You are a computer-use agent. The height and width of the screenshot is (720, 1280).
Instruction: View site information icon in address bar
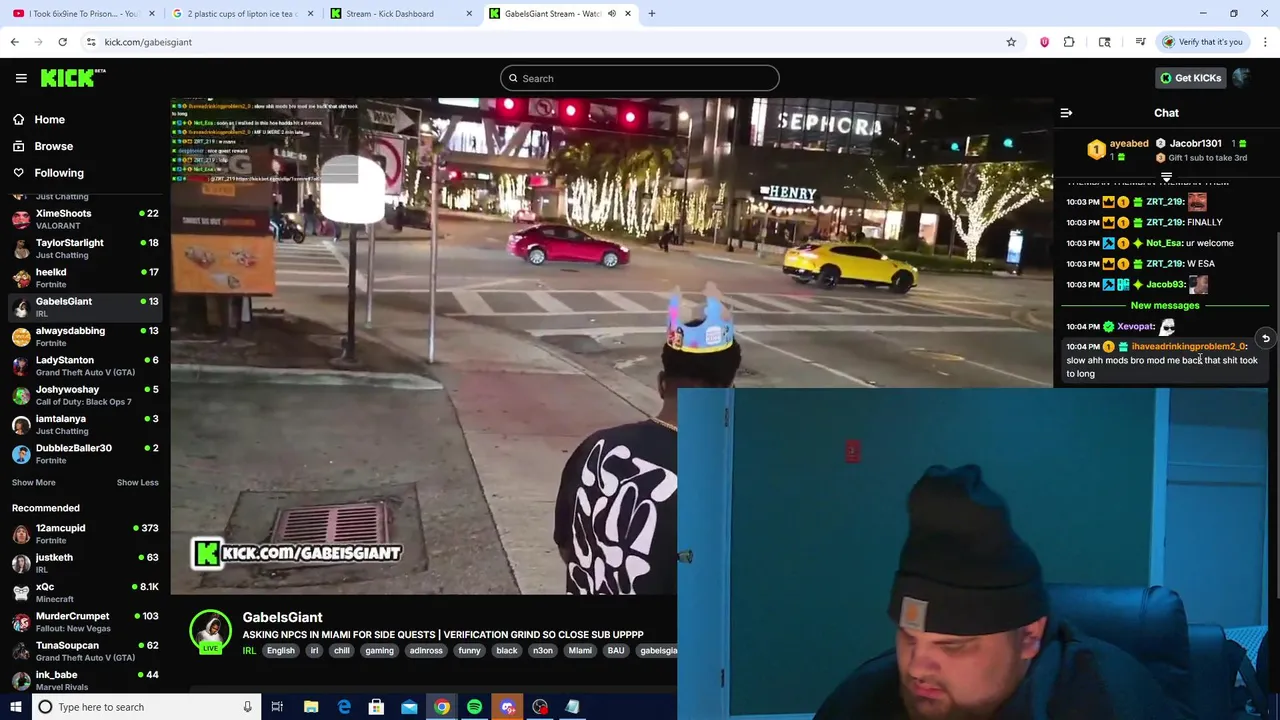pos(91,42)
